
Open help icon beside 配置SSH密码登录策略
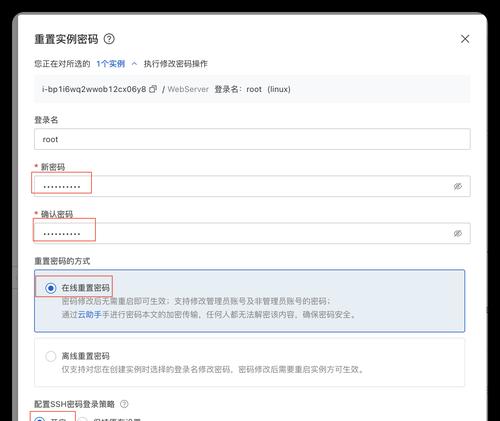point(124,404)
